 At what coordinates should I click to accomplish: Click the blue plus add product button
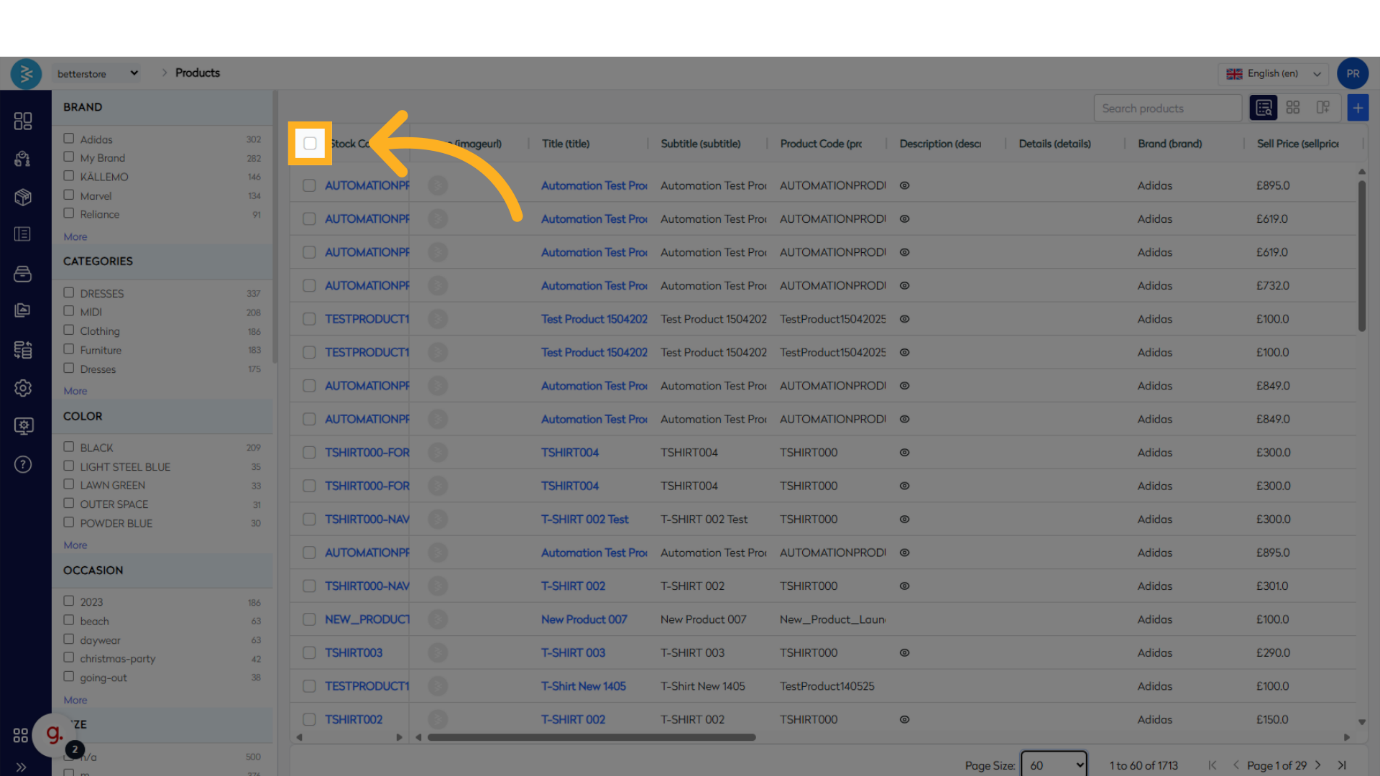pyautogui.click(x=1357, y=108)
